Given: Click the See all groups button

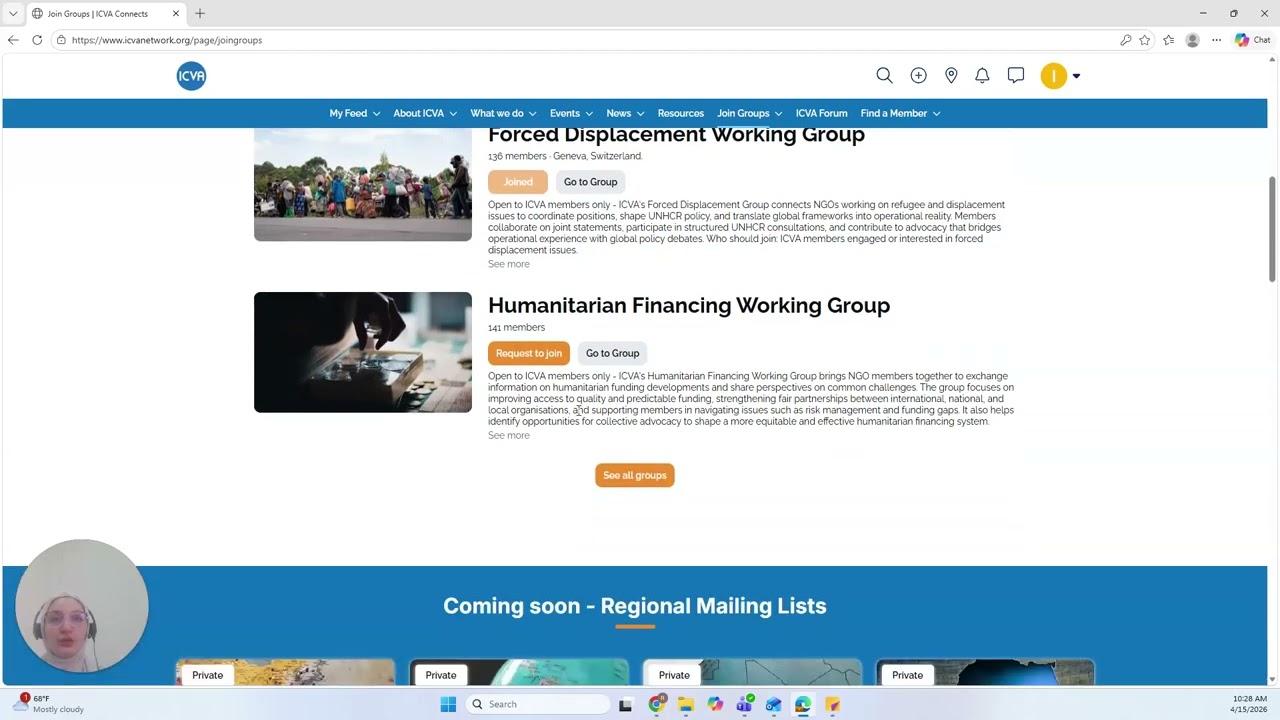Looking at the screenshot, I should 635,475.
